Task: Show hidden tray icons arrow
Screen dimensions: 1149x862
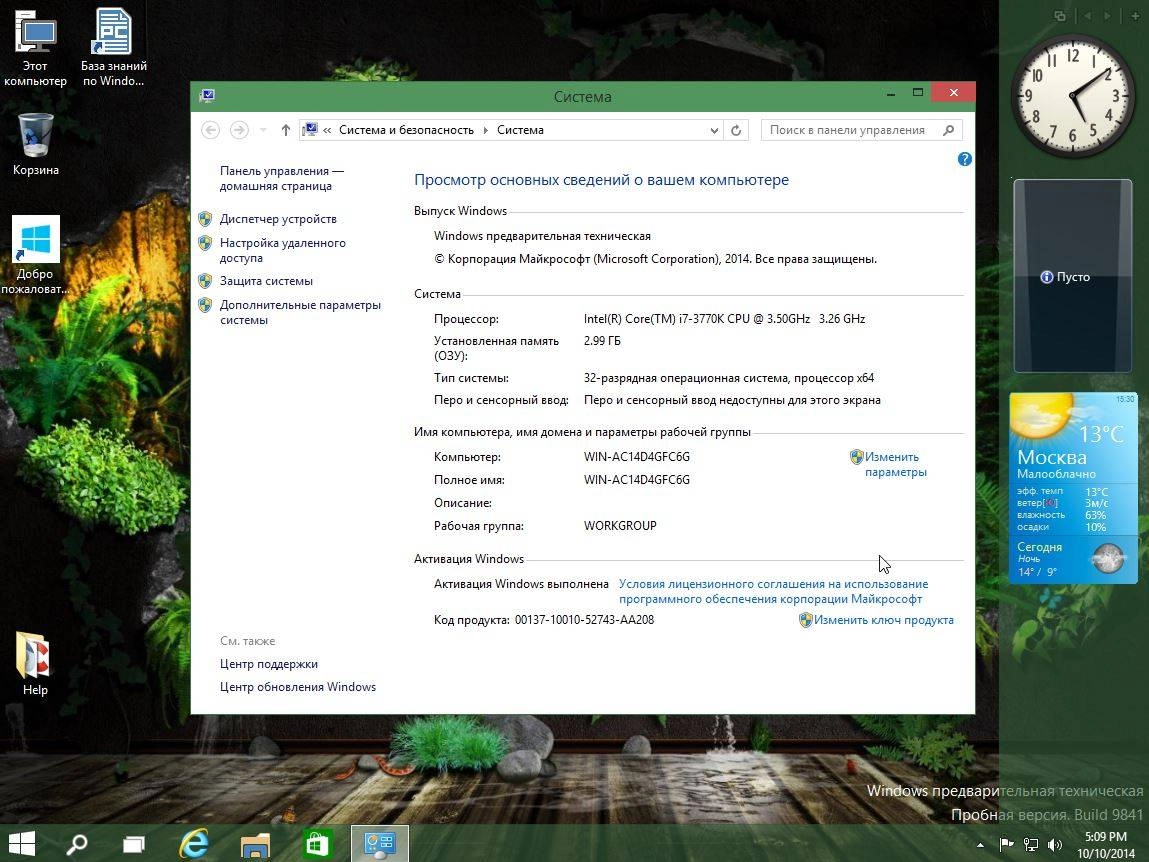Action: [x=980, y=845]
